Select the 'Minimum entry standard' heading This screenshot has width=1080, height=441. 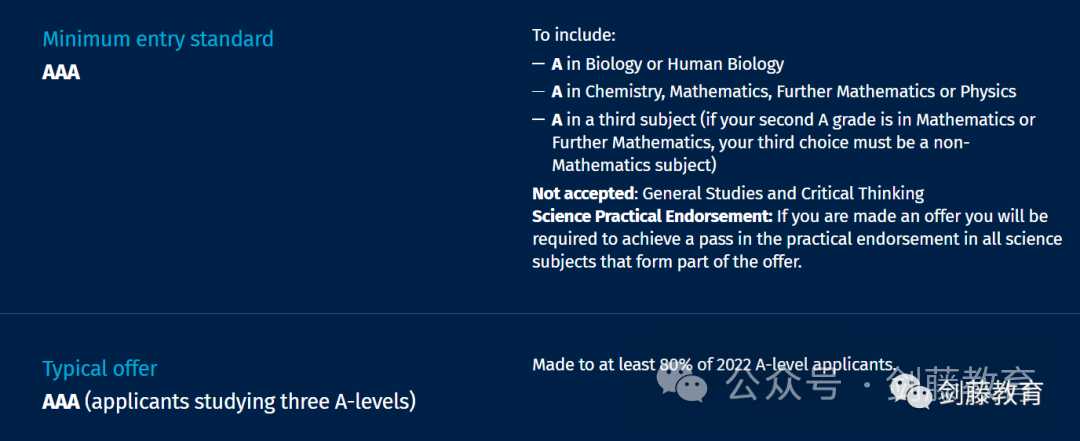[x=158, y=39]
